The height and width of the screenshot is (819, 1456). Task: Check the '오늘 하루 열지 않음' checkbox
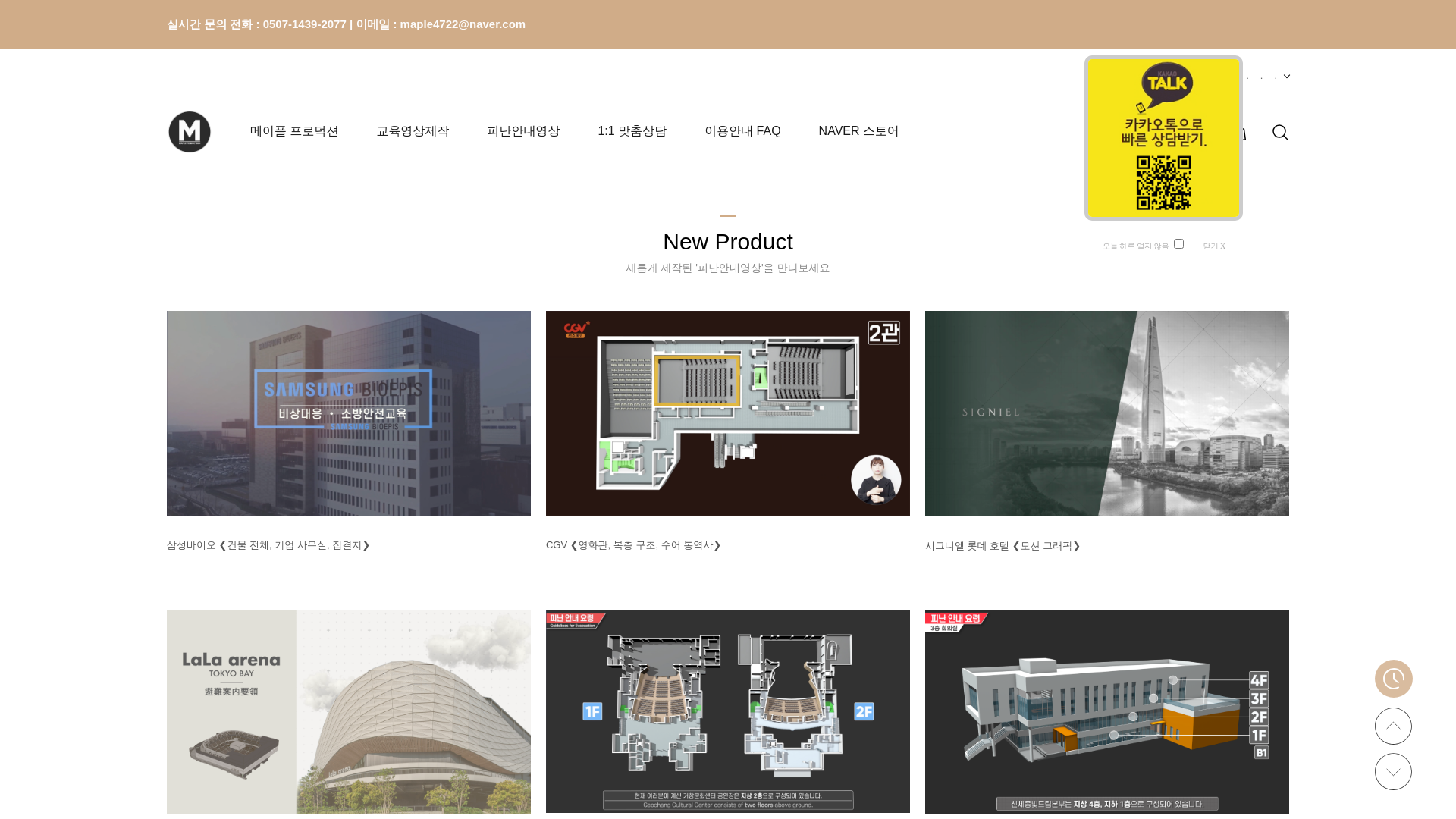tap(1178, 244)
